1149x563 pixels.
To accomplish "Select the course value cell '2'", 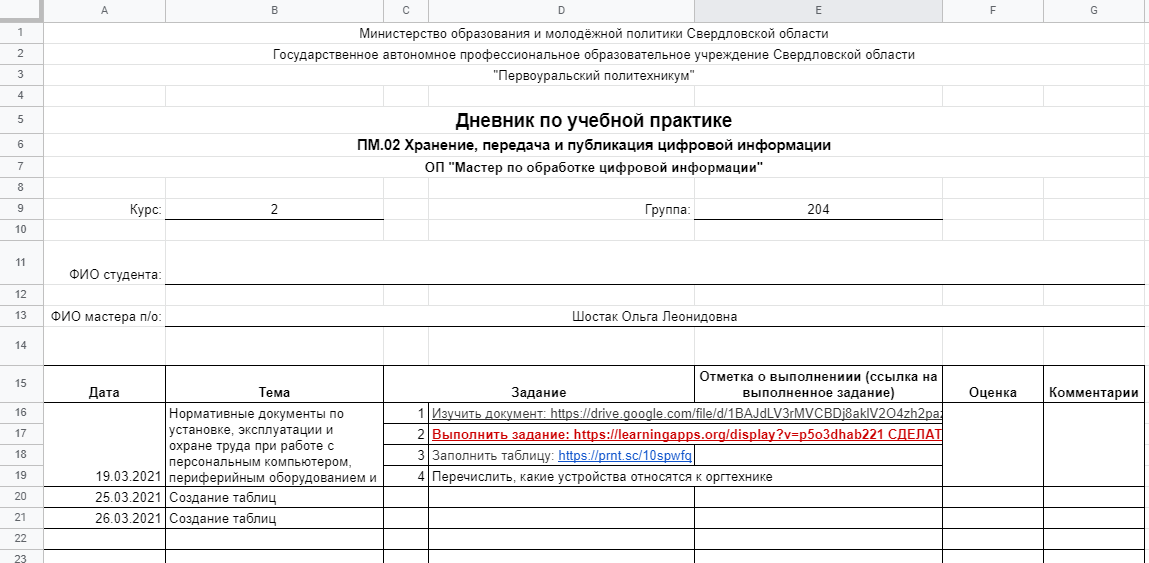I will 275,209.
